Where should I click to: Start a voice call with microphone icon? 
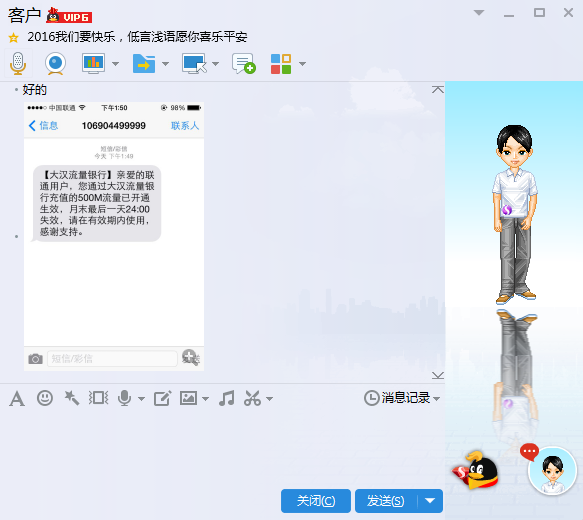[18, 63]
